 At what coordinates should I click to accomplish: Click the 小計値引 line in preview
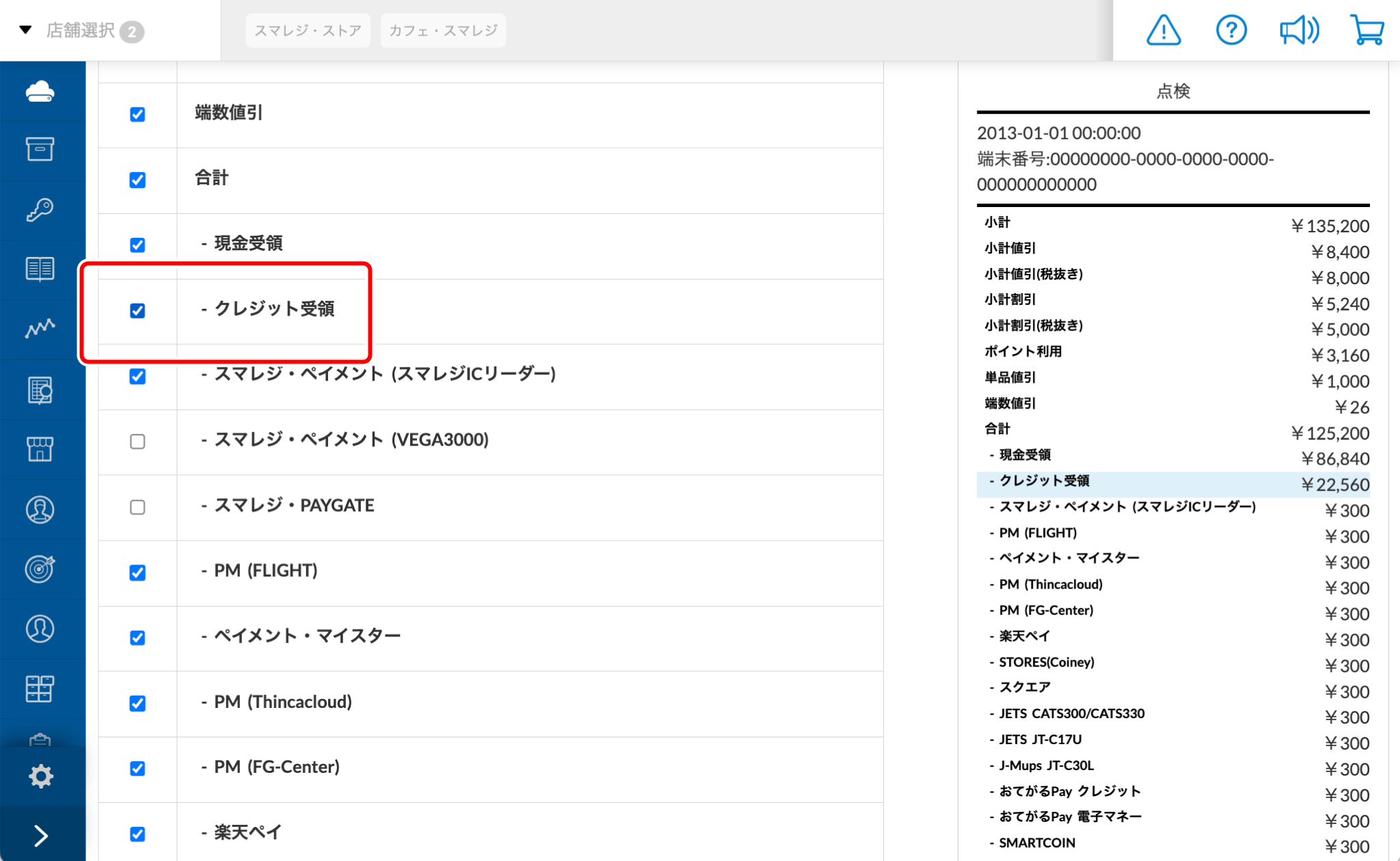point(1173,251)
